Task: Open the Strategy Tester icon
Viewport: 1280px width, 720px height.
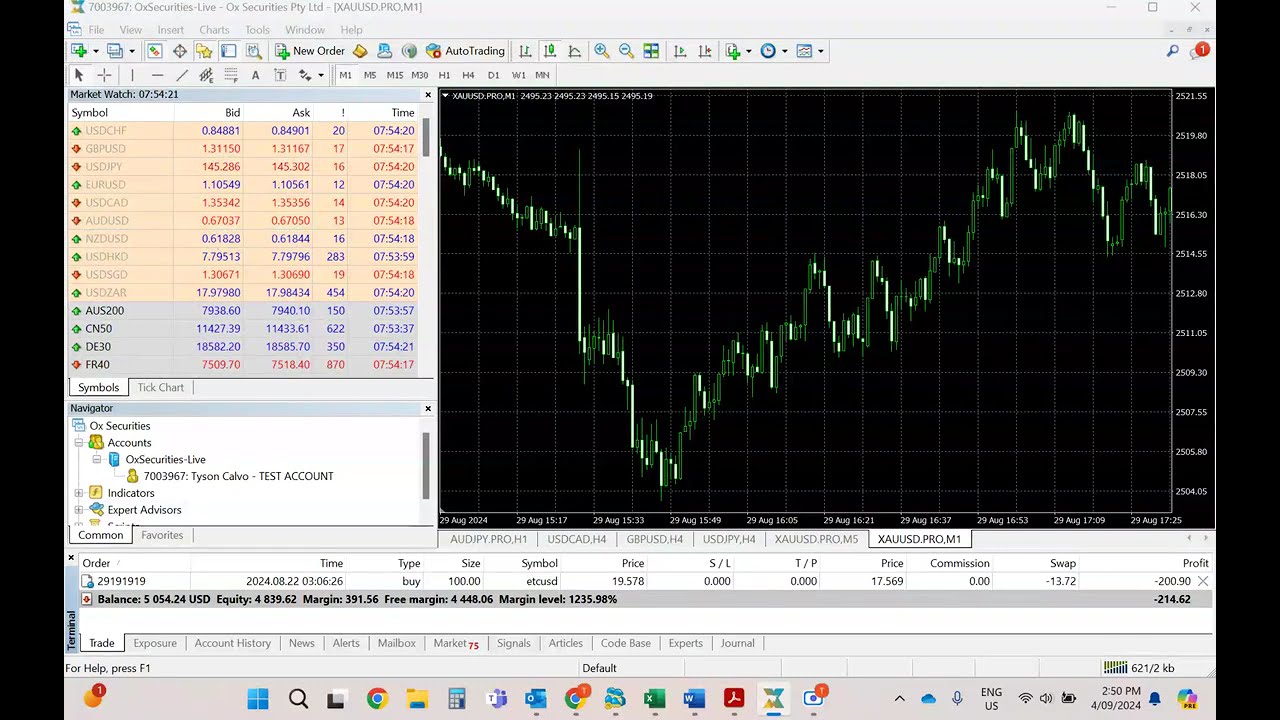Action: [253, 51]
